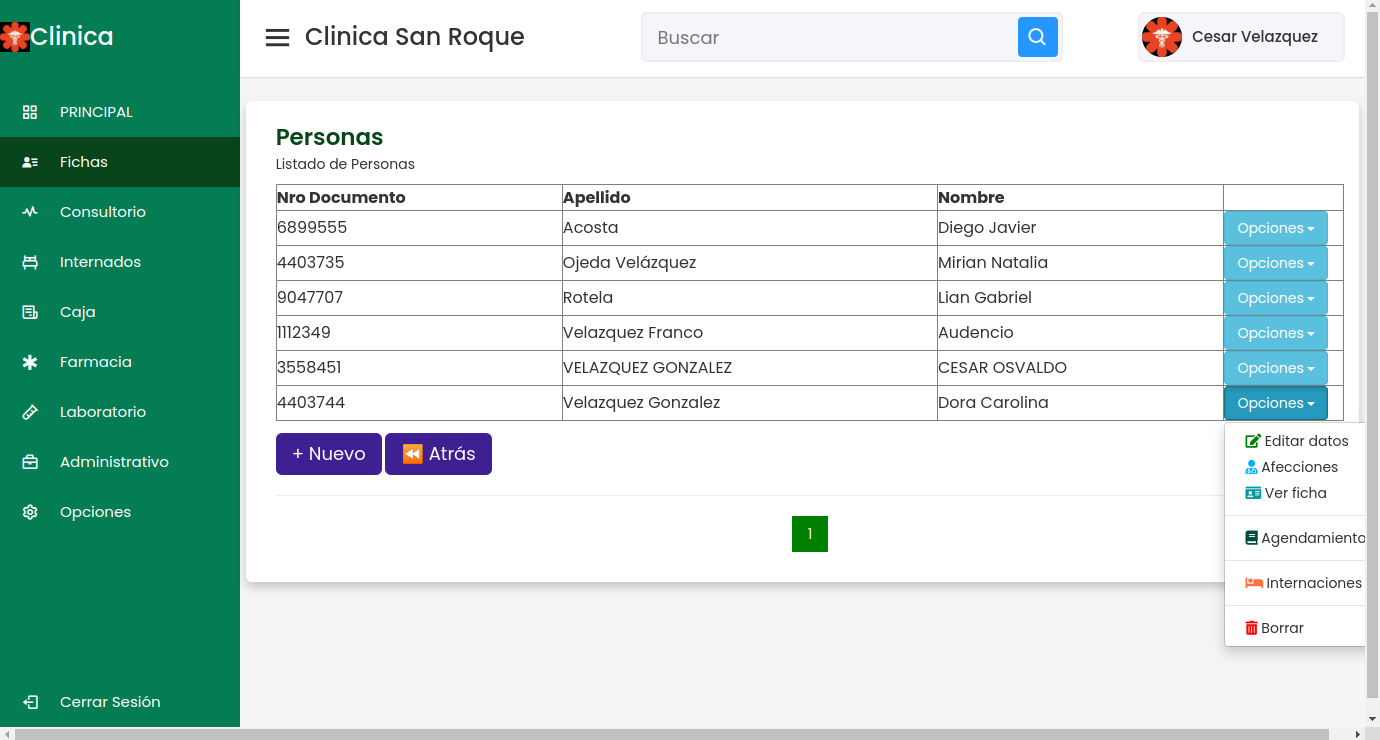Click the Opciones gear icon in sidebar

[x=30, y=512]
